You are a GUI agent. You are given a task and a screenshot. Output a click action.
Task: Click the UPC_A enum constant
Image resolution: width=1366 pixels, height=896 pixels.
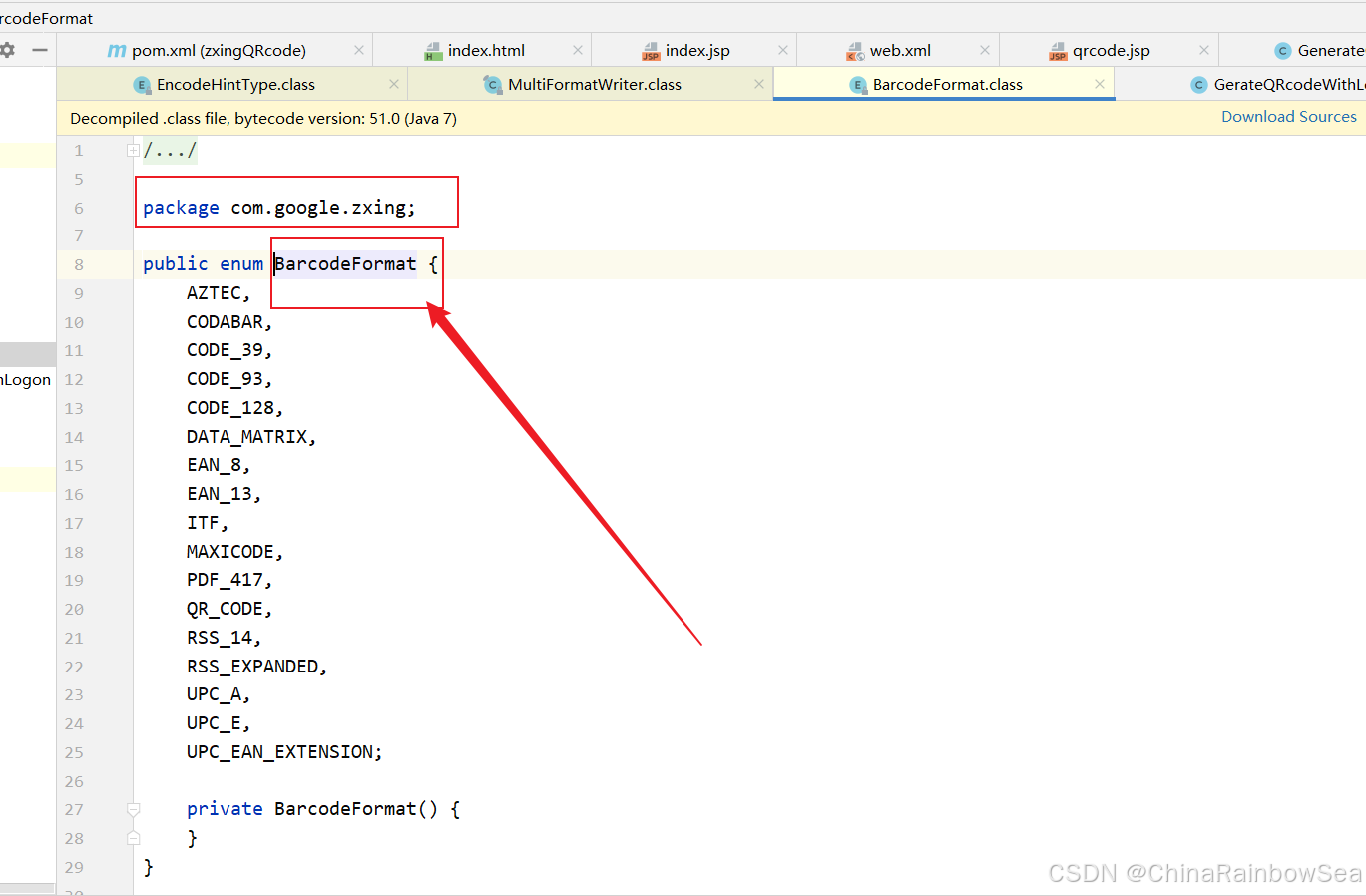(214, 694)
